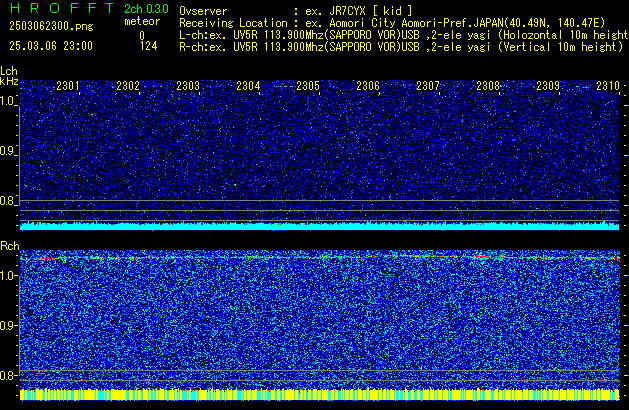The image size is (629, 410).
Task: Click the meteor label
Action: click(x=142, y=21)
